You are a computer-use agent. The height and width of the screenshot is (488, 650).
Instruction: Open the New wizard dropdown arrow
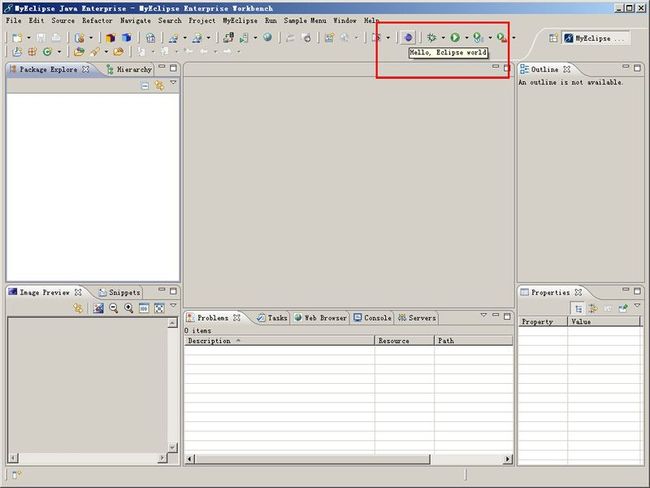pyautogui.click(x=29, y=38)
